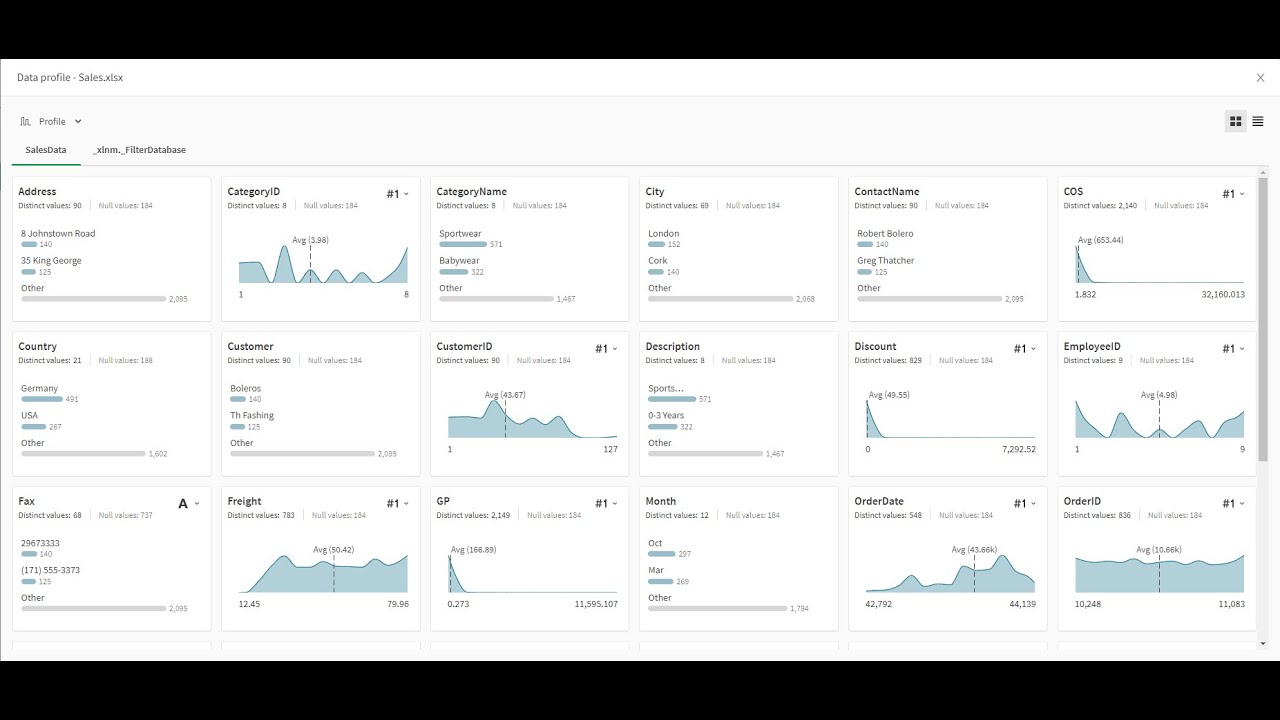Open CustomerID field type dropdown
This screenshot has width=1280, height=720.
point(607,349)
